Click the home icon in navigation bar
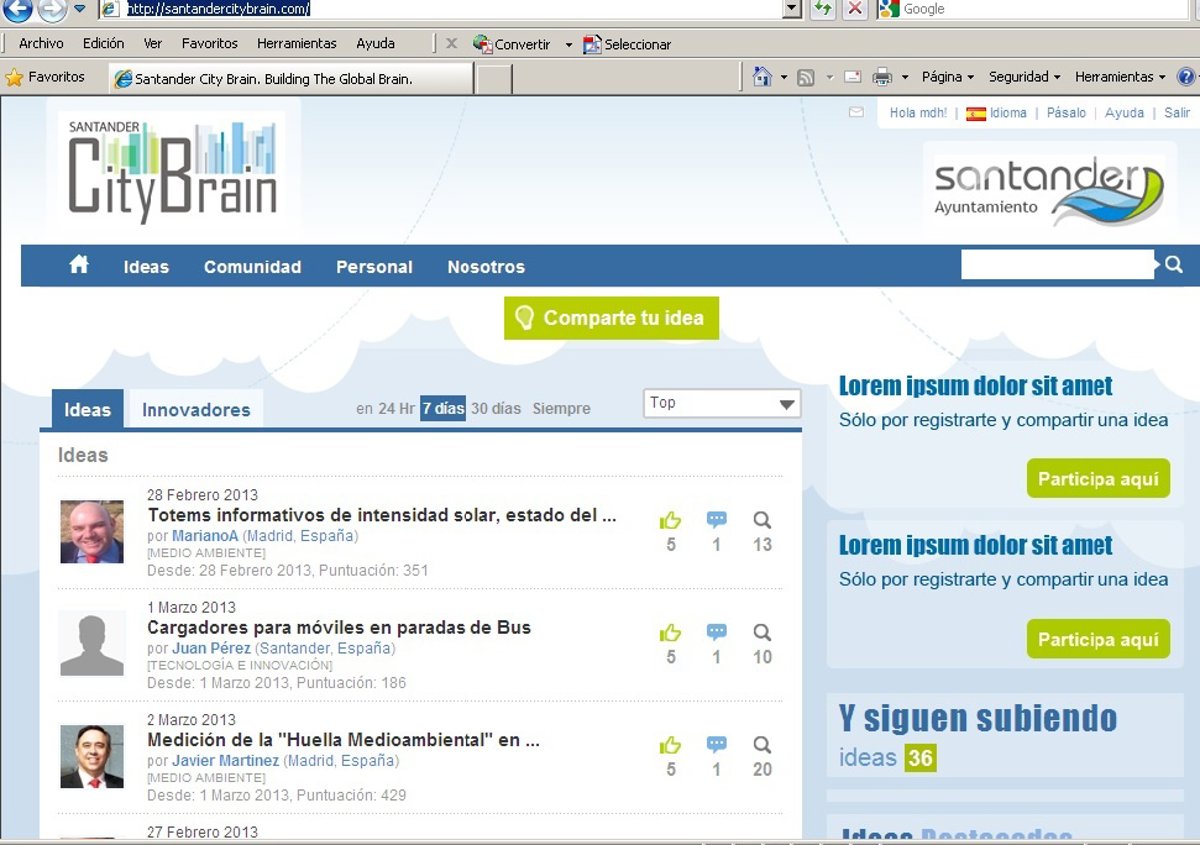Viewport: 1200px width, 845px height. point(79,265)
